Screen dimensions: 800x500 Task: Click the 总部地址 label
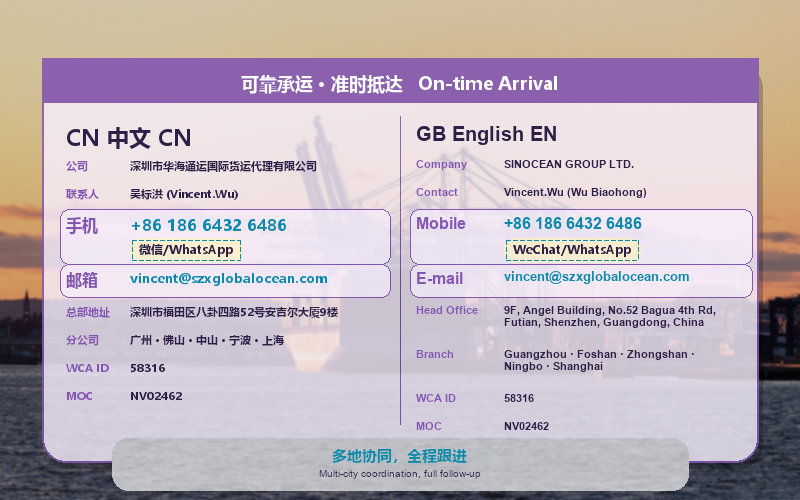click(x=88, y=312)
